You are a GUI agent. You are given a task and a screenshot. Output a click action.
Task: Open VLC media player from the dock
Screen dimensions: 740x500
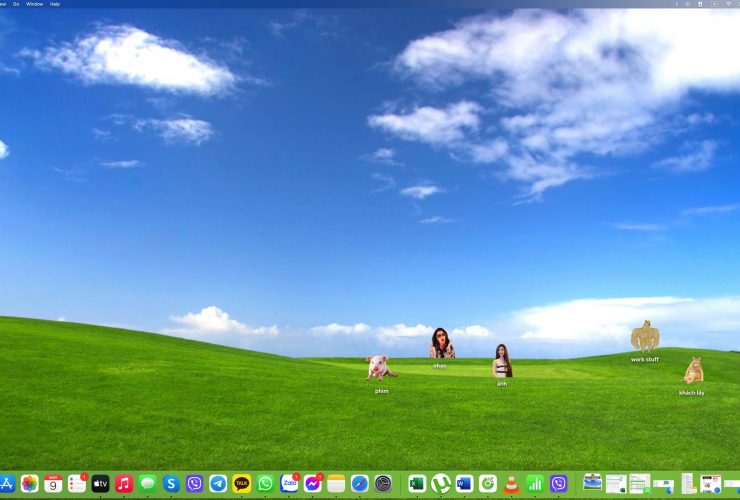(511, 484)
